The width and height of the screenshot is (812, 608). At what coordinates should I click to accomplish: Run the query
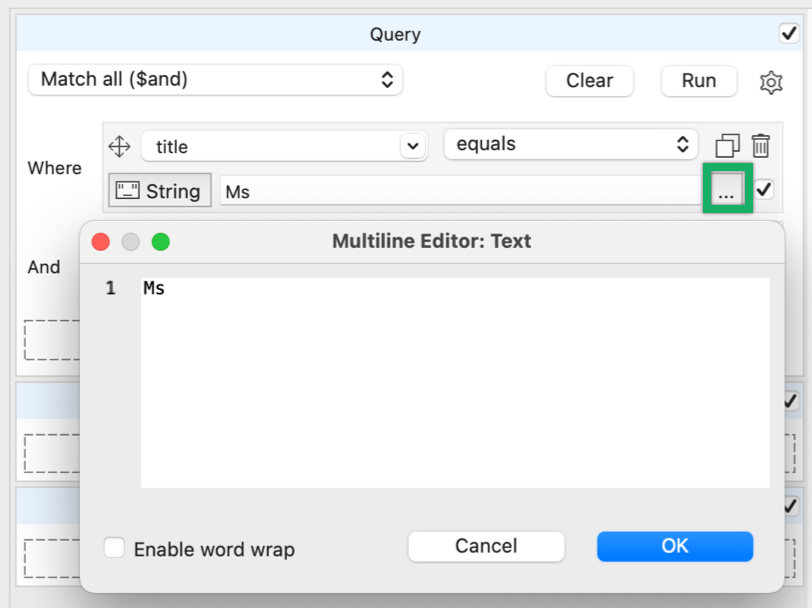coord(698,81)
